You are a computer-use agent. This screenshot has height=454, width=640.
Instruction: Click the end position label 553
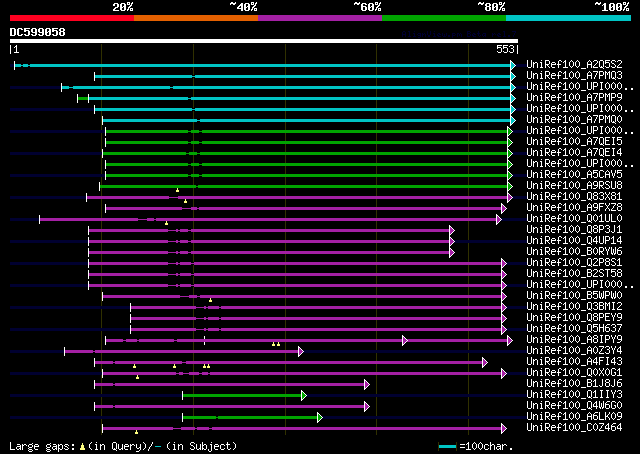point(505,49)
